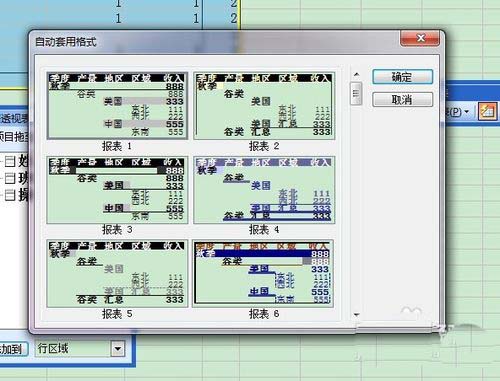Click the format list scroll up arrow
The height and width of the screenshot is (381, 500).
(356, 74)
